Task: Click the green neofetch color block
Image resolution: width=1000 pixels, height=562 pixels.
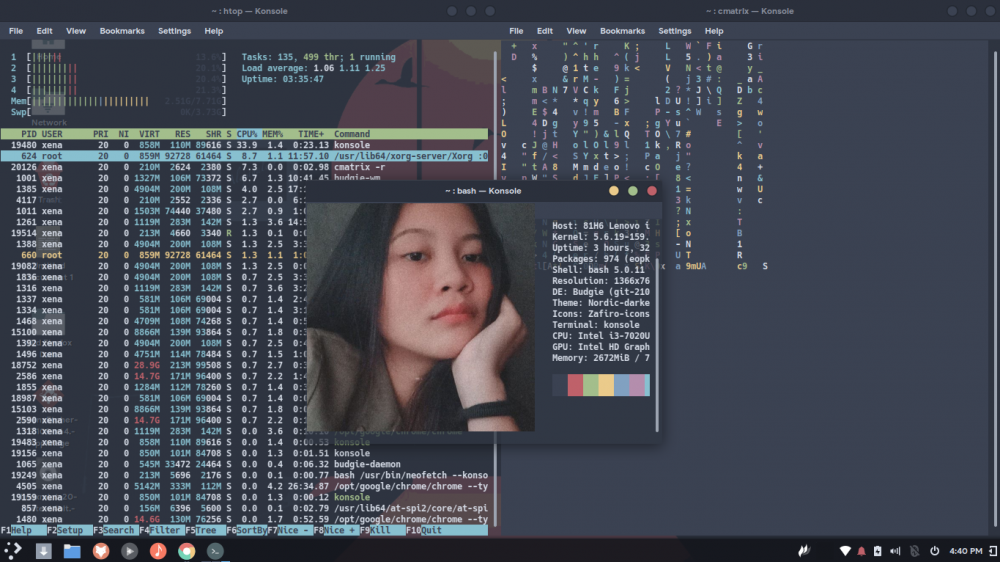Action: click(x=591, y=385)
